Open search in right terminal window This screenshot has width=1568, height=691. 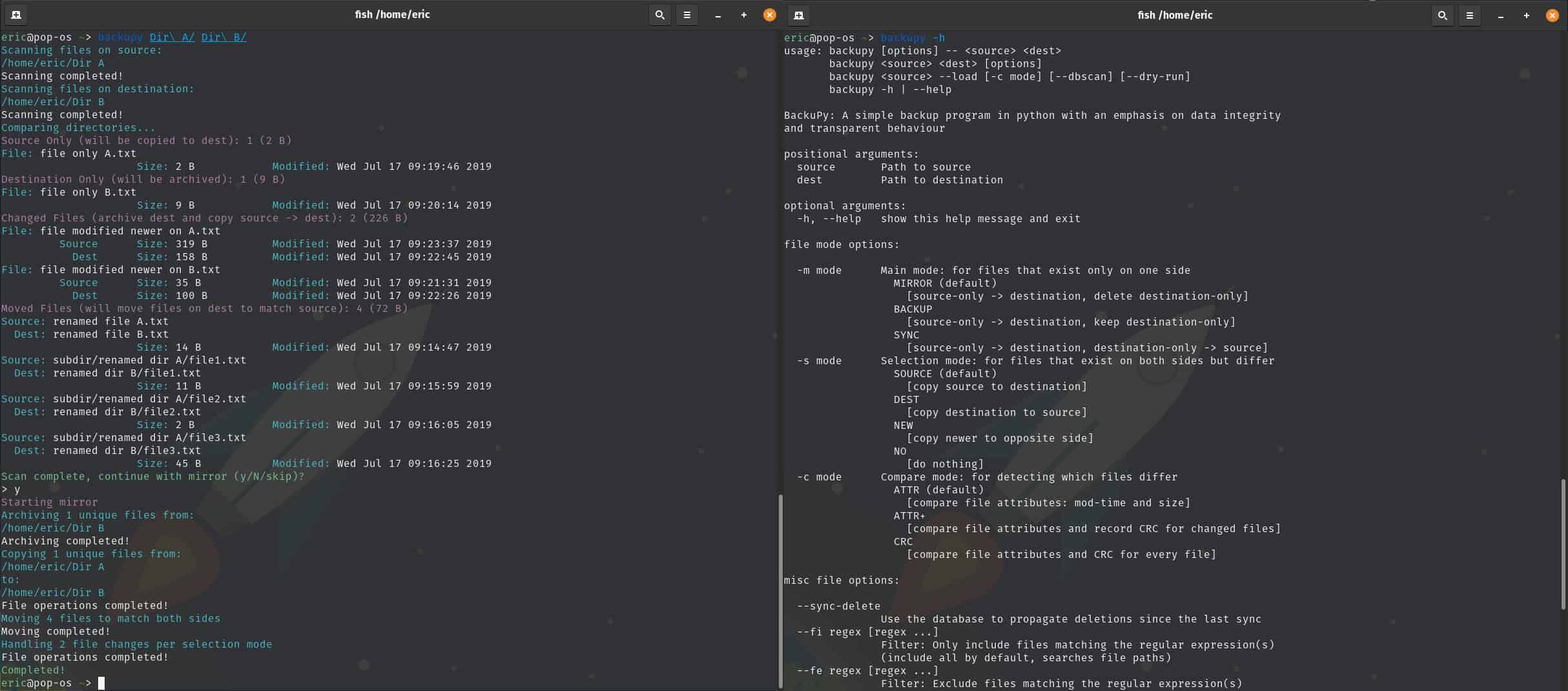pyautogui.click(x=1442, y=14)
